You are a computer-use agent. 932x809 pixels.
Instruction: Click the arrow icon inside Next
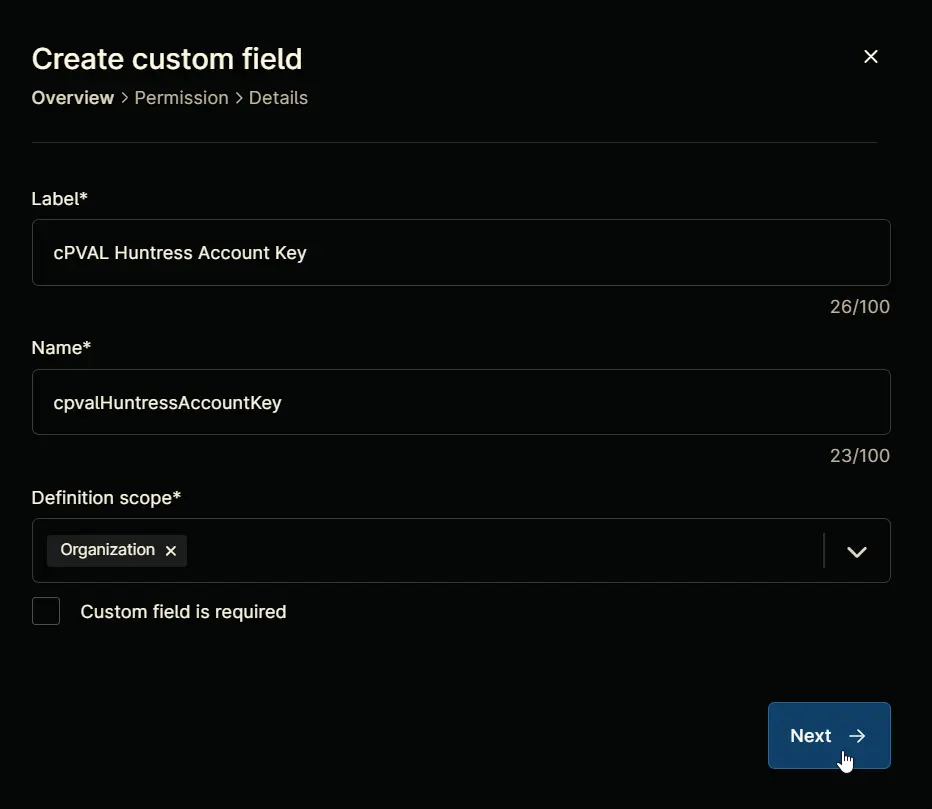click(857, 736)
